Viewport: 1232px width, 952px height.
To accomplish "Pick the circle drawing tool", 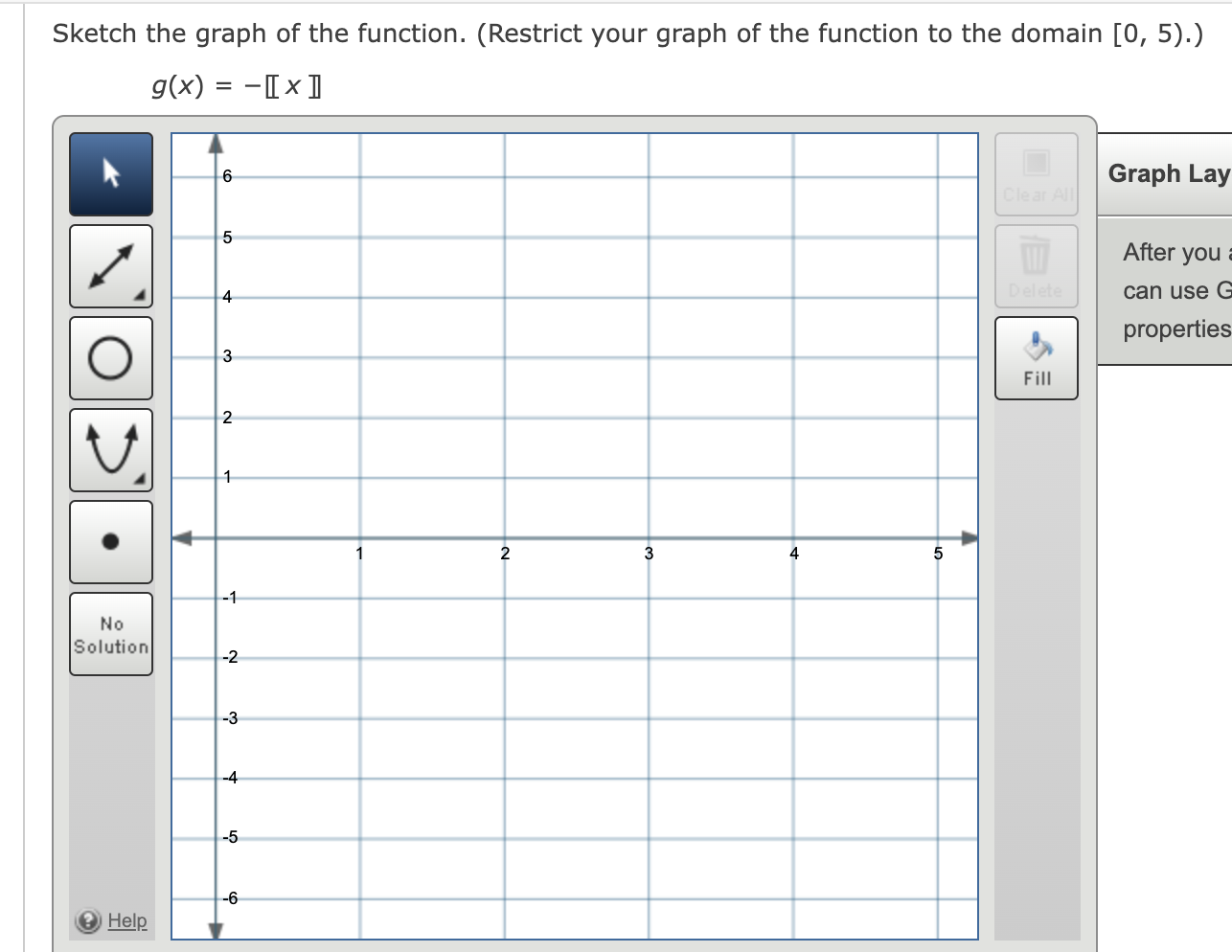I will [x=110, y=357].
